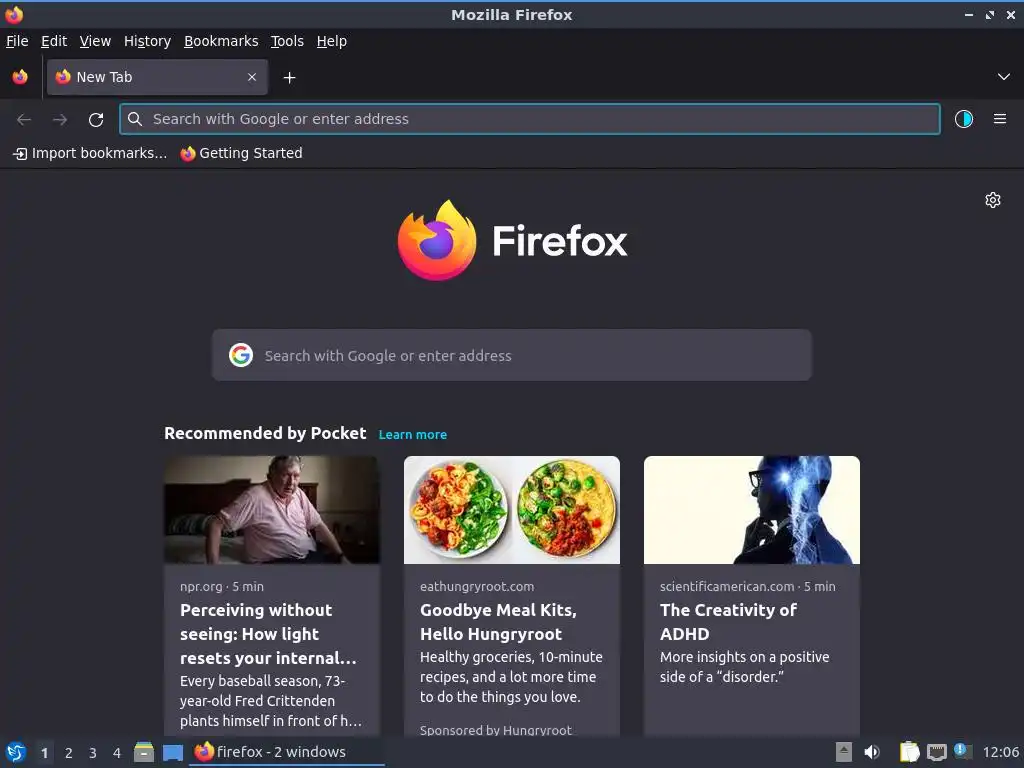Open the ADHD silhouette article thumbnail
The height and width of the screenshot is (768, 1024).
(752, 510)
